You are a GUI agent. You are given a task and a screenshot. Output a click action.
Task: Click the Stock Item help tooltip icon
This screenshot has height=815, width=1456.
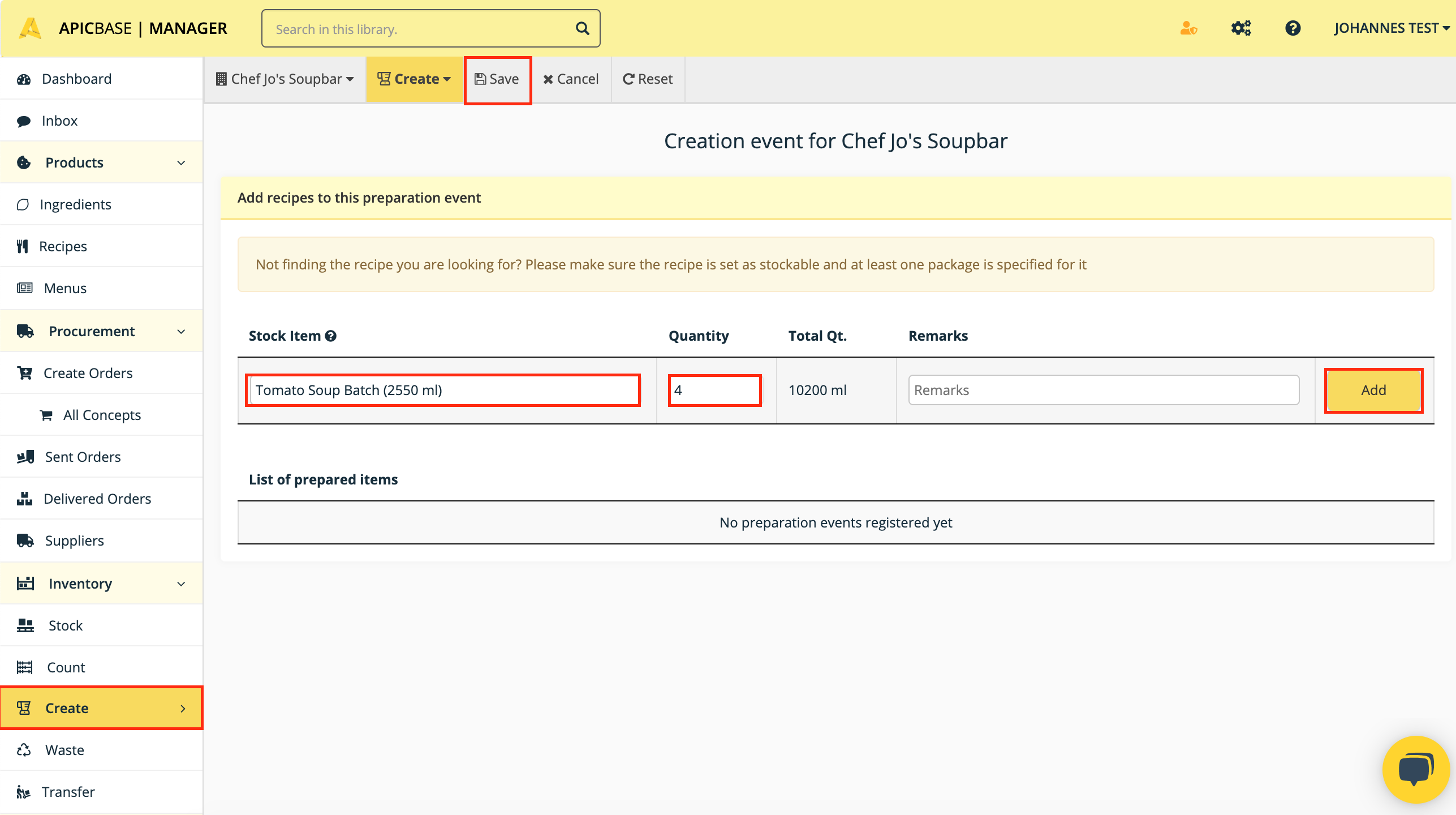pos(331,336)
